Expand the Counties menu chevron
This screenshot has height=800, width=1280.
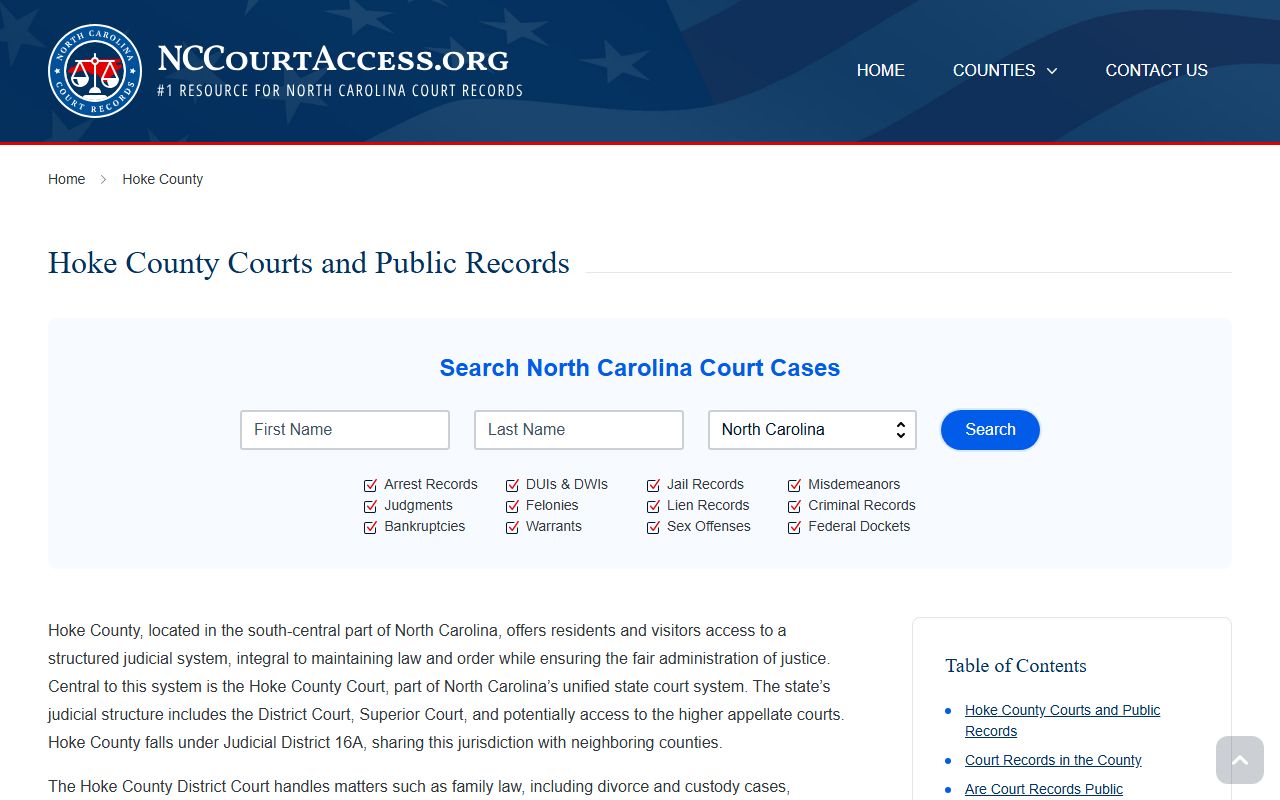1052,71
